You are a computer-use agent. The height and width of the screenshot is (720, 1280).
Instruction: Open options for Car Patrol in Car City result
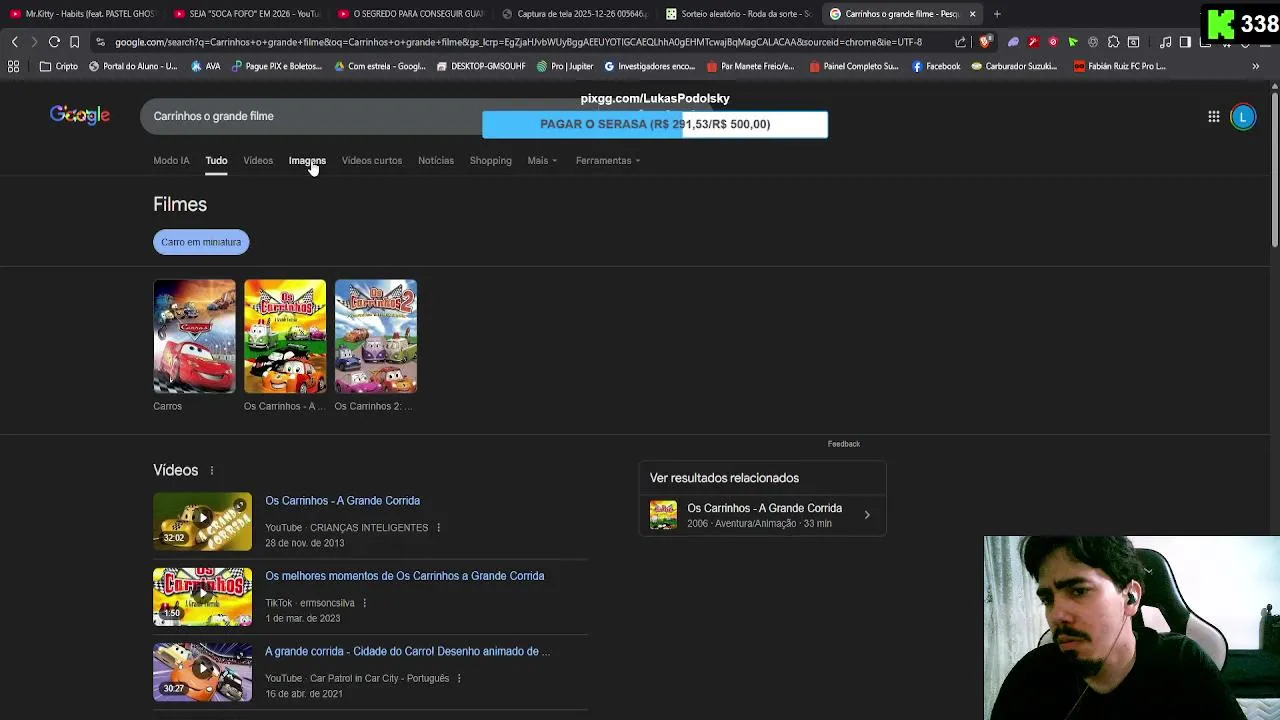pos(459,678)
